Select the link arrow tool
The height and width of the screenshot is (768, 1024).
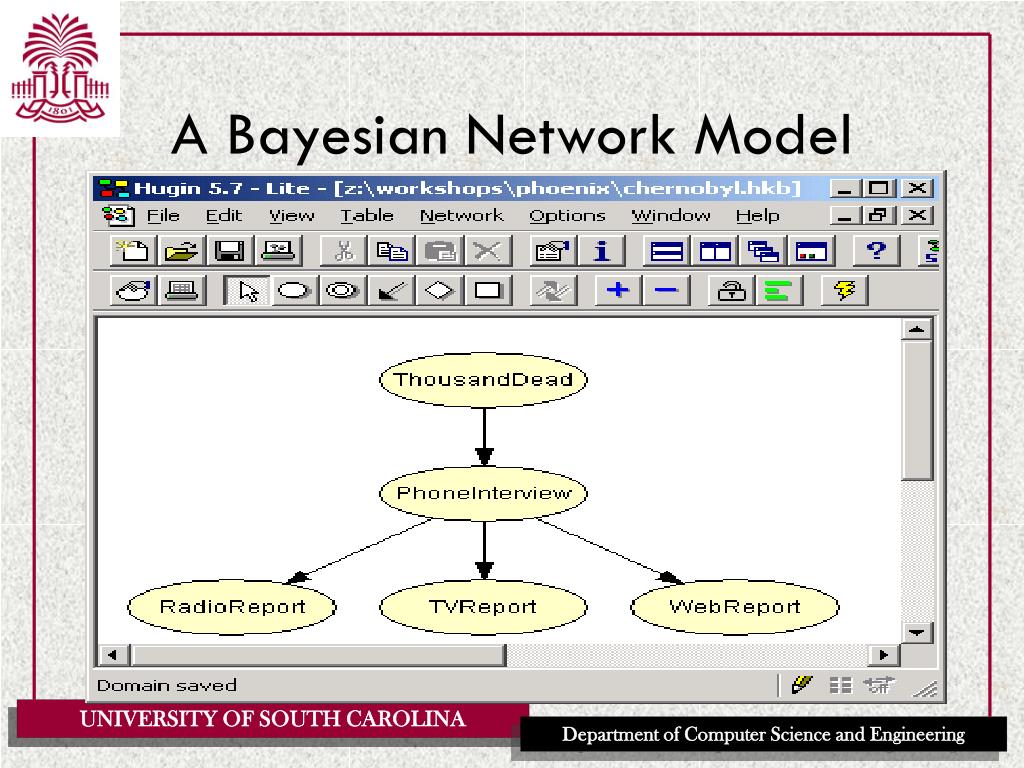pyautogui.click(x=392, y=291)
